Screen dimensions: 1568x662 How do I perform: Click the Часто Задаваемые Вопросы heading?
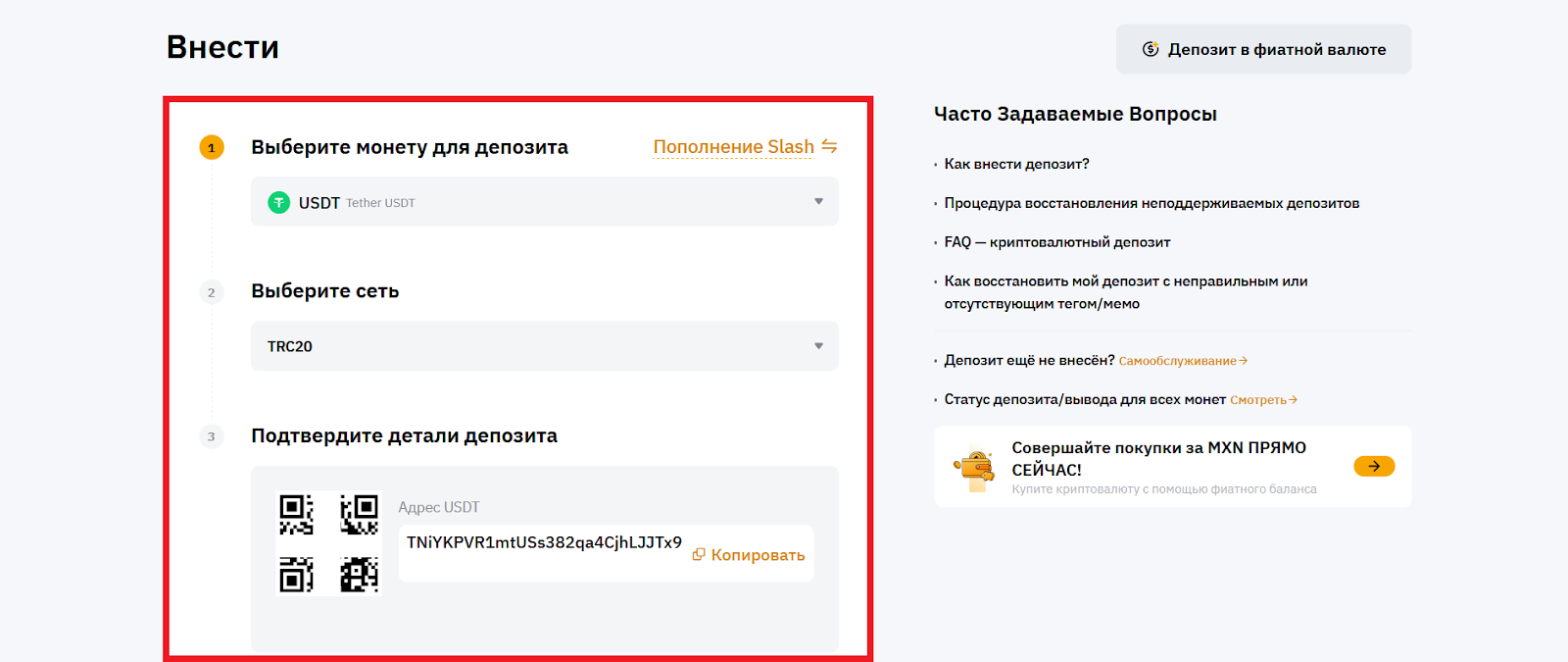click(x=1075, y=114)
